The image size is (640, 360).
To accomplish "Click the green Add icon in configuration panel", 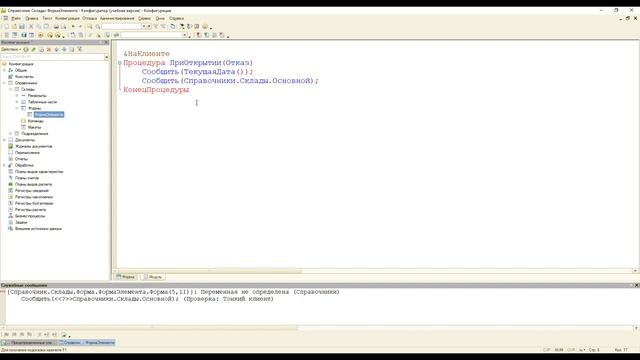I will tap(26, 49).
